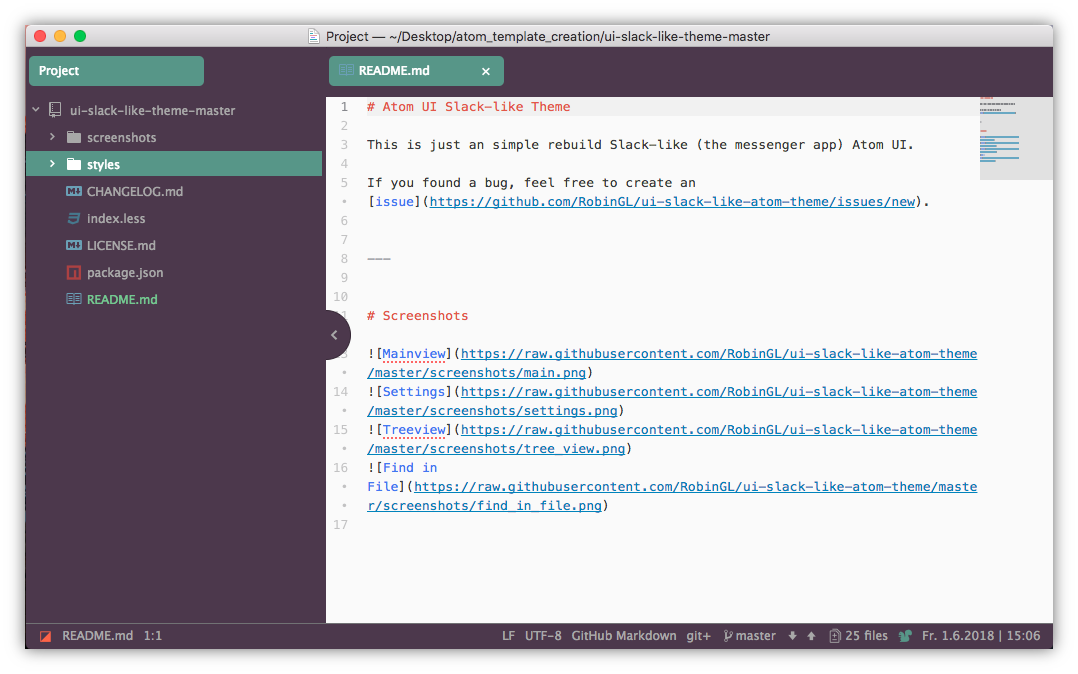Click the Mainview link label
Viewport: 1078px width, 674px height.
click(414, 354)
